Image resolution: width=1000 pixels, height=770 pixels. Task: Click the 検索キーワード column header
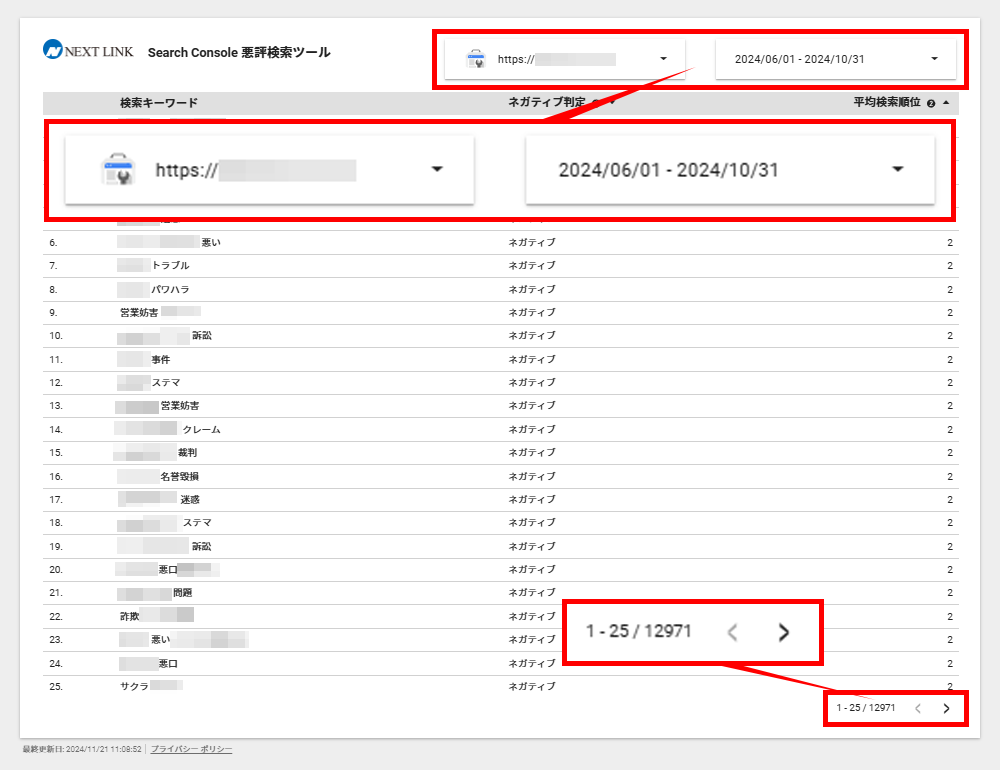[x=158, y=103]
